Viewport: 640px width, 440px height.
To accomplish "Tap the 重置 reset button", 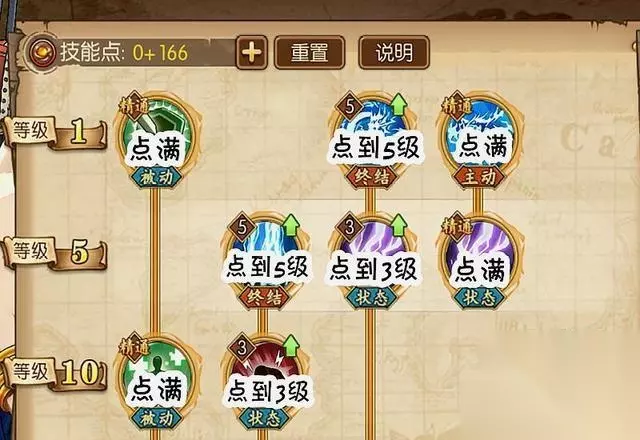I will coord(309,52).
